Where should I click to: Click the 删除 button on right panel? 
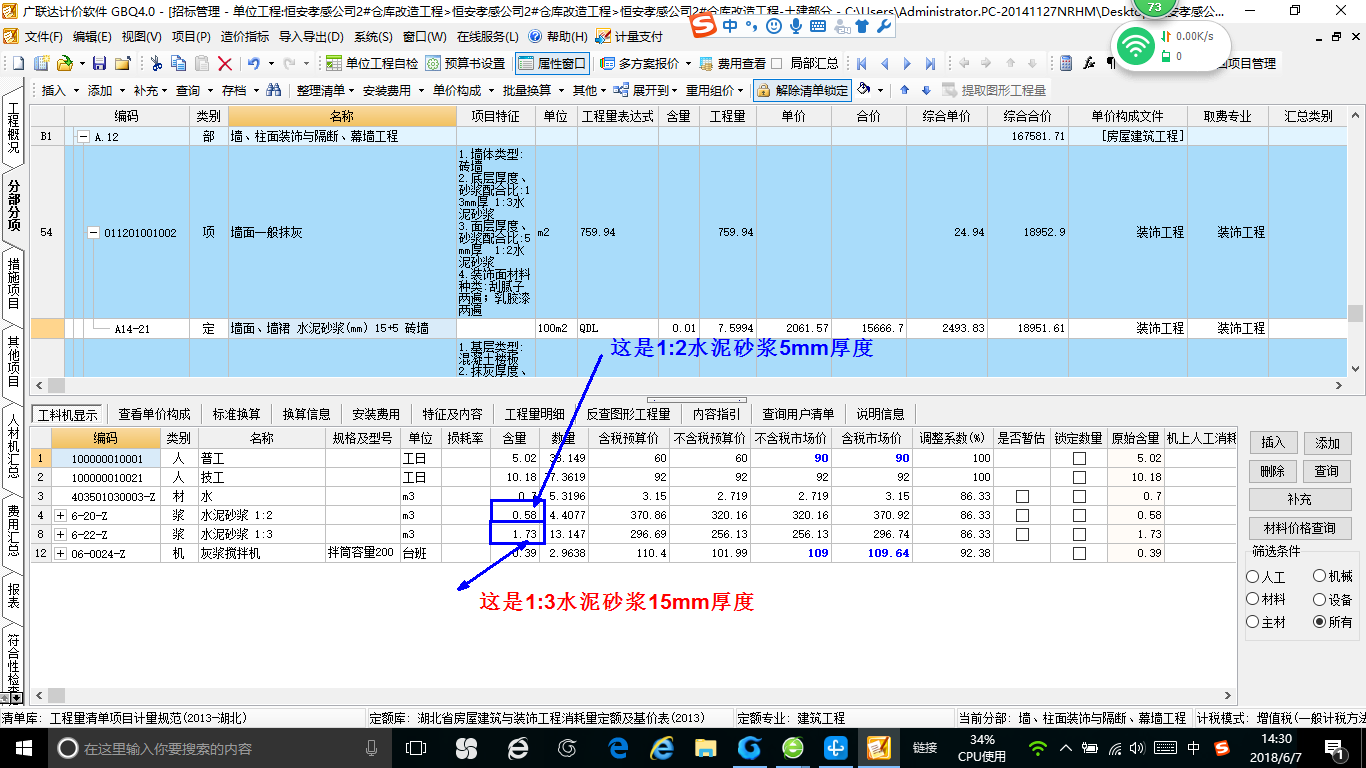point(1273,471)
